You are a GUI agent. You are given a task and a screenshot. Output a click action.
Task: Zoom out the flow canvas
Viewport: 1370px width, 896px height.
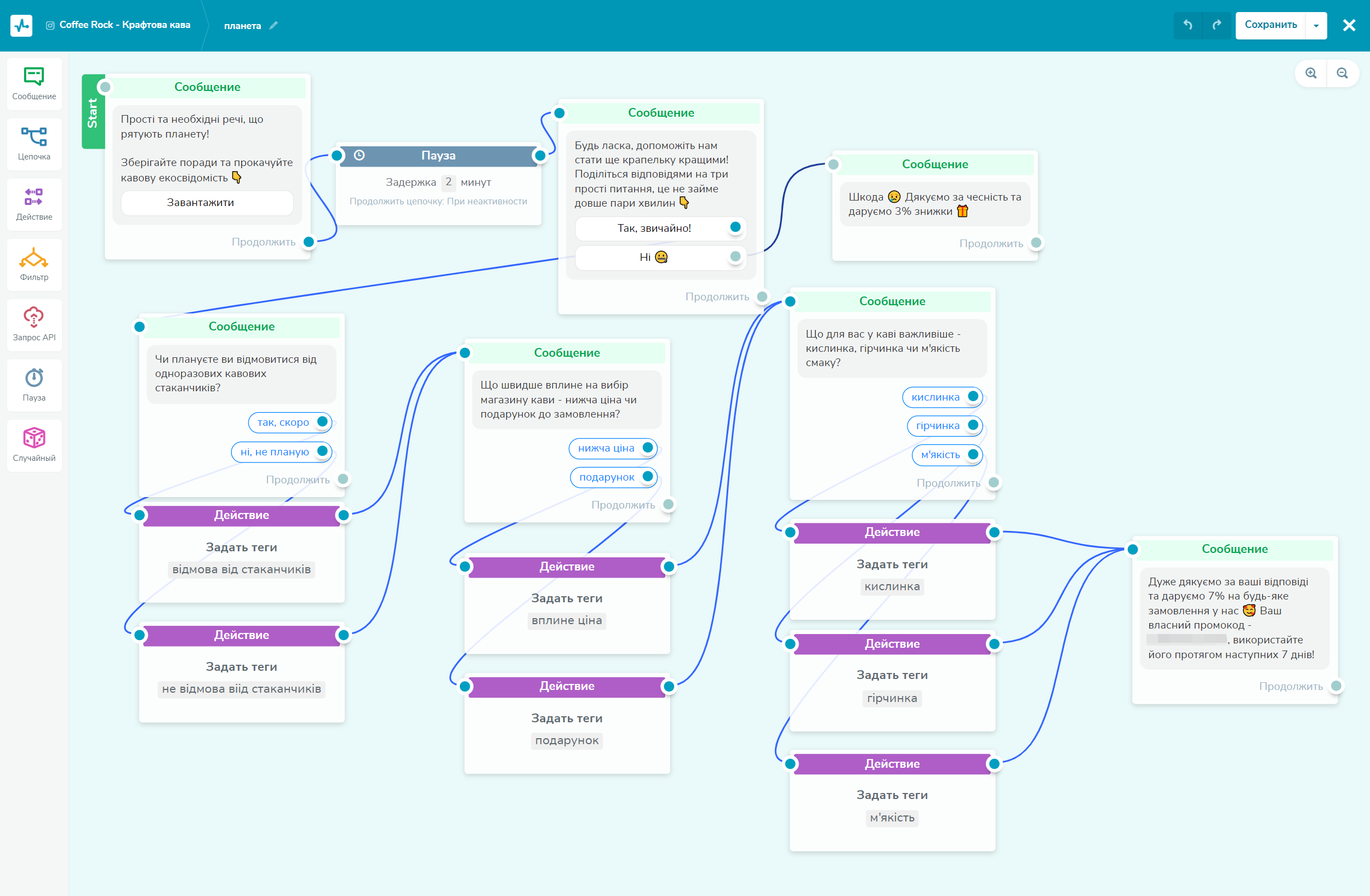pos(1342,73)
